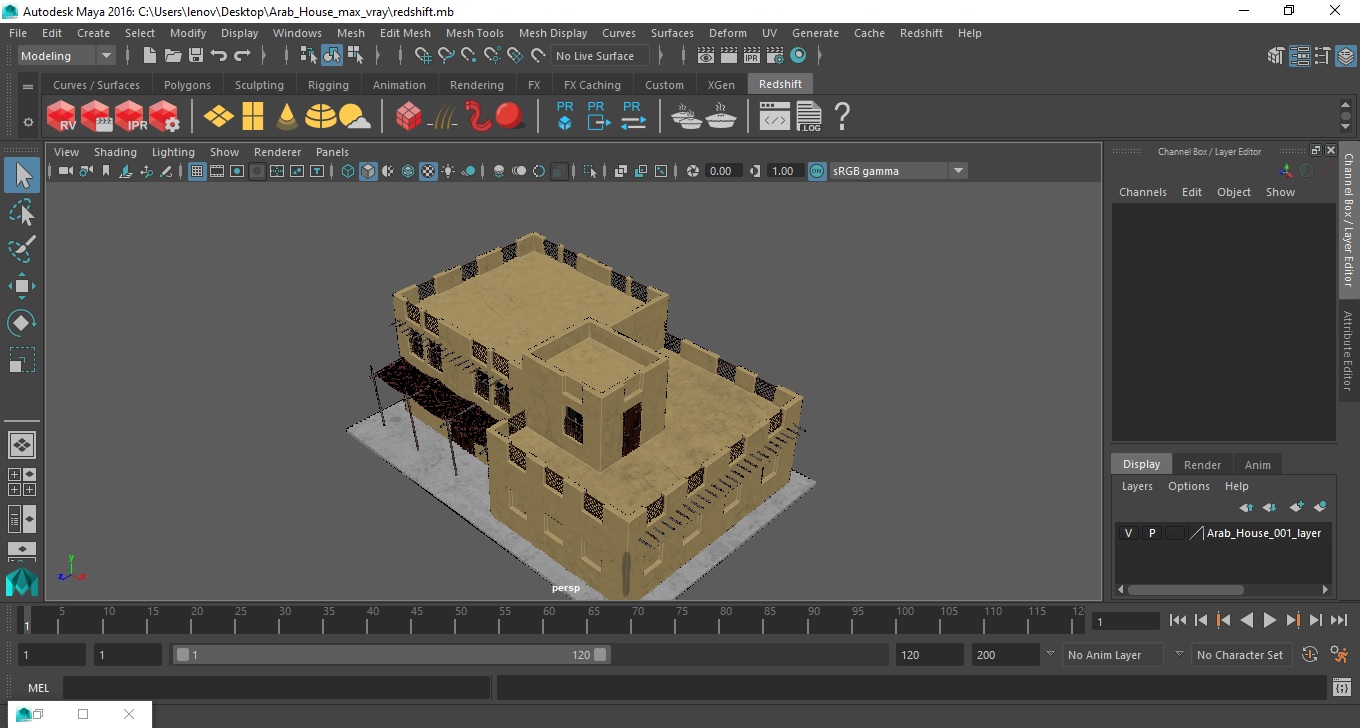Open the Attribute Editor side tab
The width and height of the screenshot is (1360, 728).
[x=1348, y=350]
